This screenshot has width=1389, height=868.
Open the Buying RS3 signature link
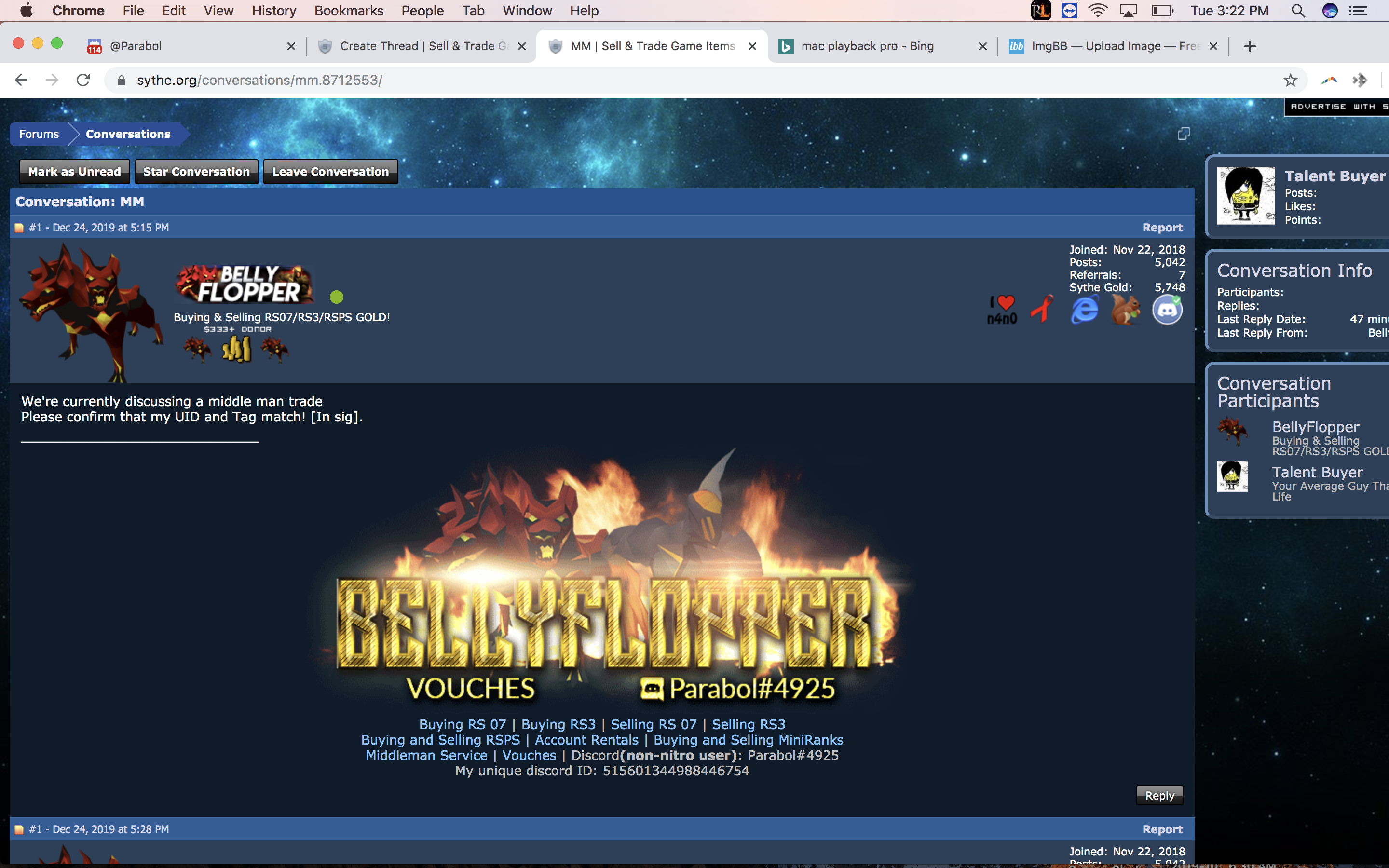558,724
